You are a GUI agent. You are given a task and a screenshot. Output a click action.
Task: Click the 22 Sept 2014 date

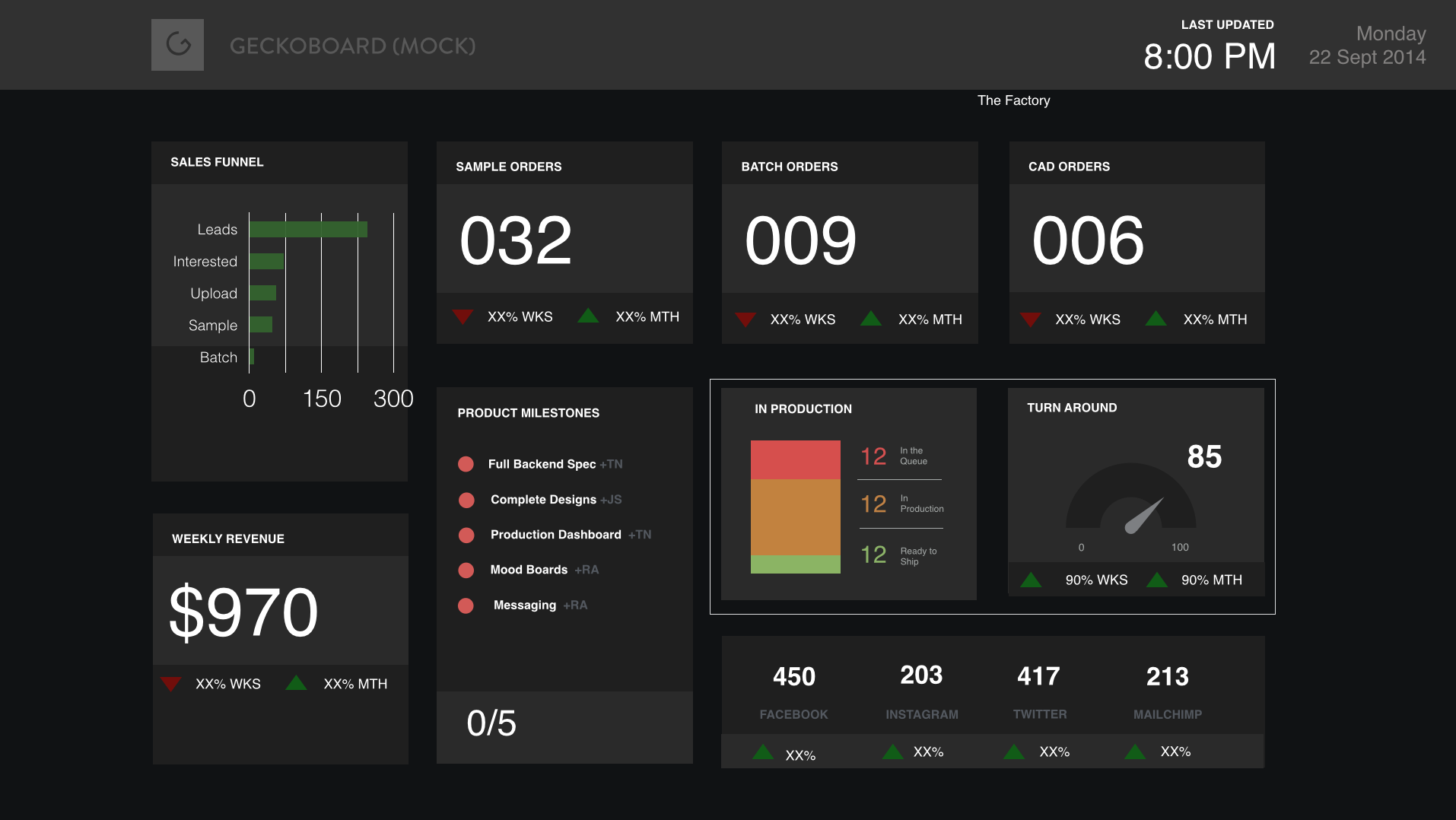click(1367, 57)
